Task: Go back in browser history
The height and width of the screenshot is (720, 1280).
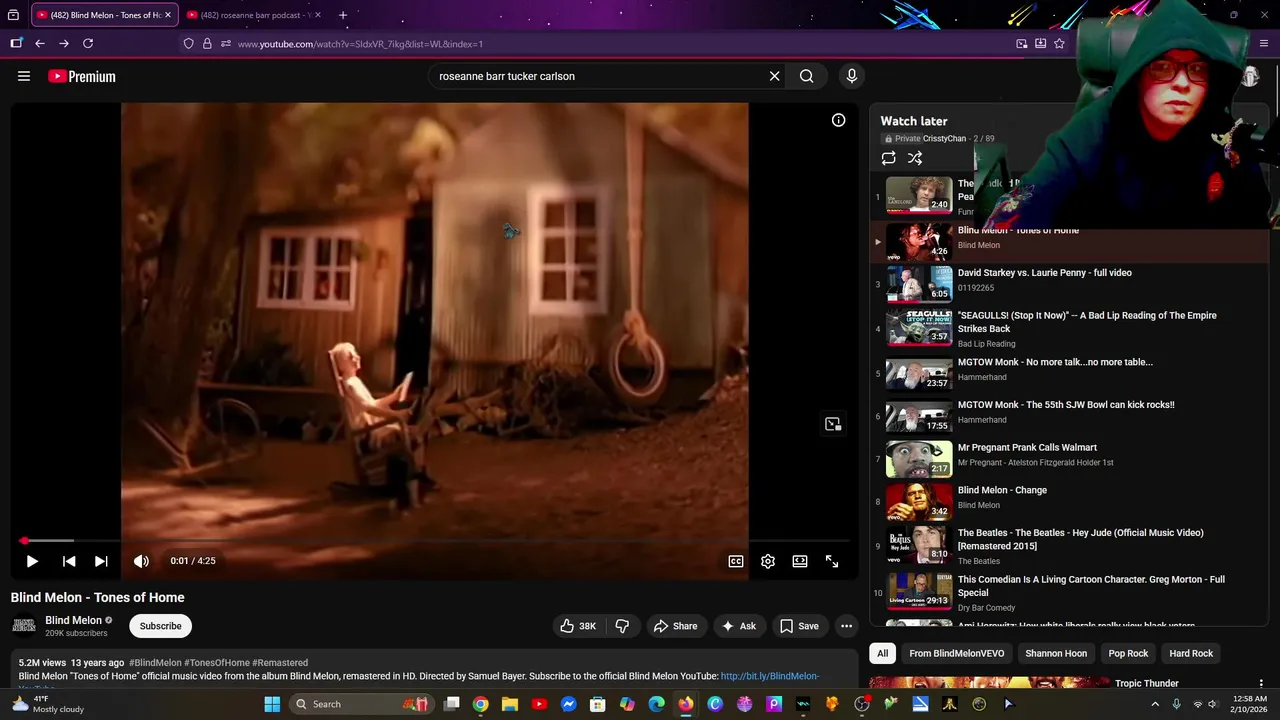Action: [x=40, y=44]
